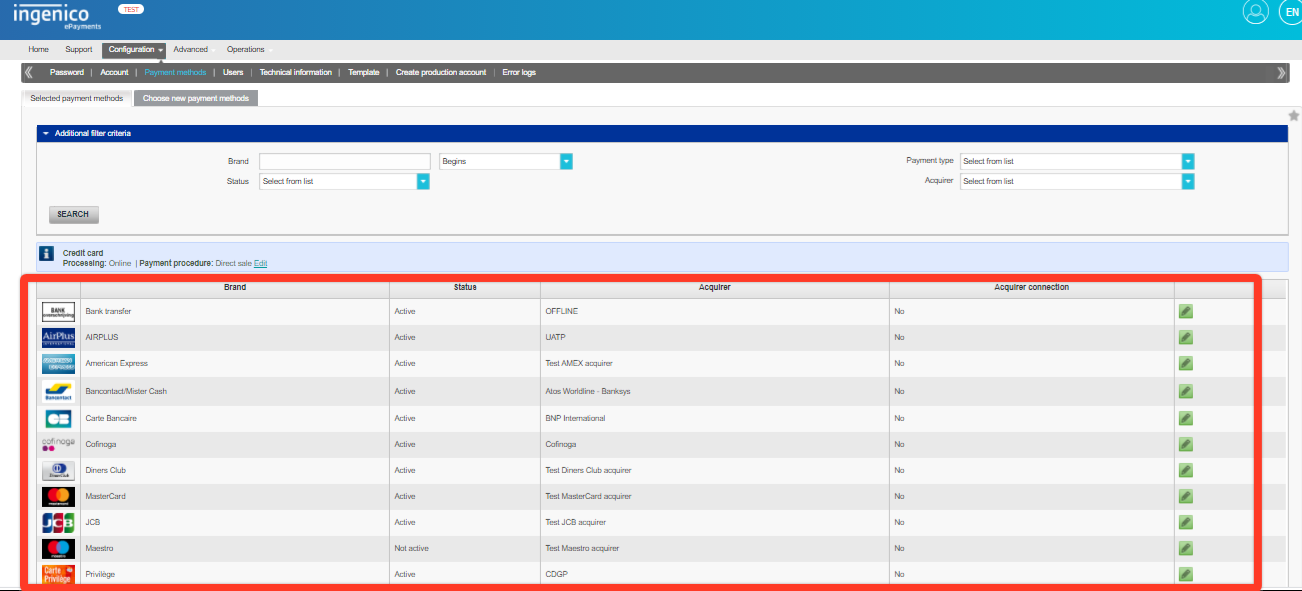
Task: Sort by the Status column header
Action: click(x=465, y=287)
